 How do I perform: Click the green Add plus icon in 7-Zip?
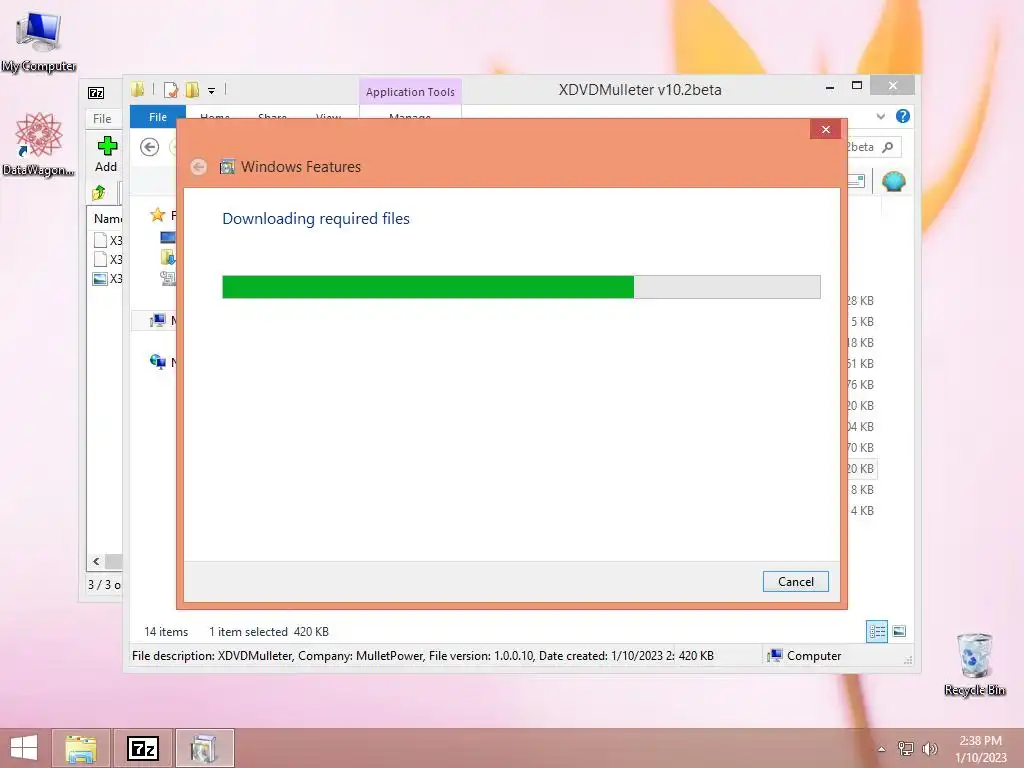107,146
